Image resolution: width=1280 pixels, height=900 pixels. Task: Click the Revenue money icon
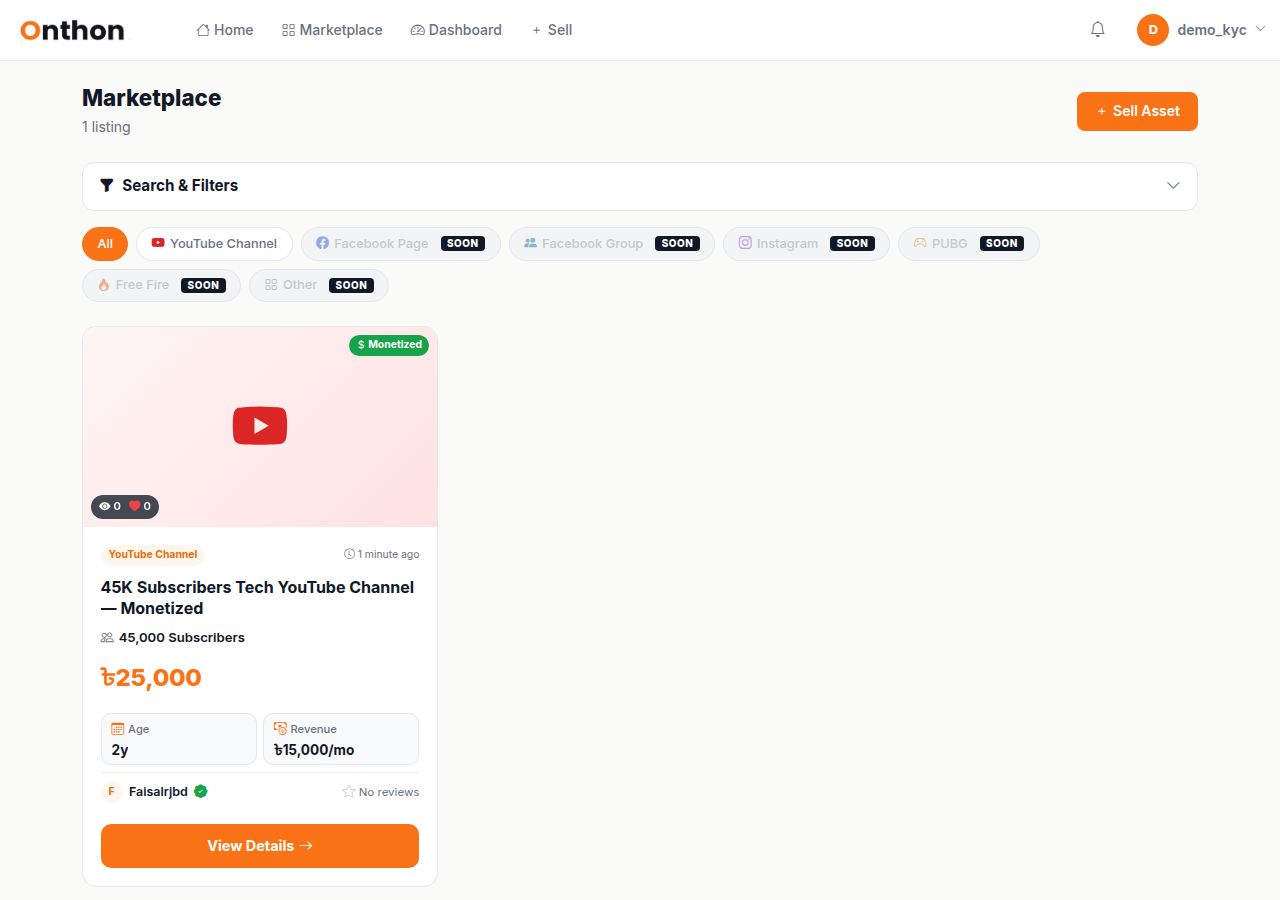point(280,729)
